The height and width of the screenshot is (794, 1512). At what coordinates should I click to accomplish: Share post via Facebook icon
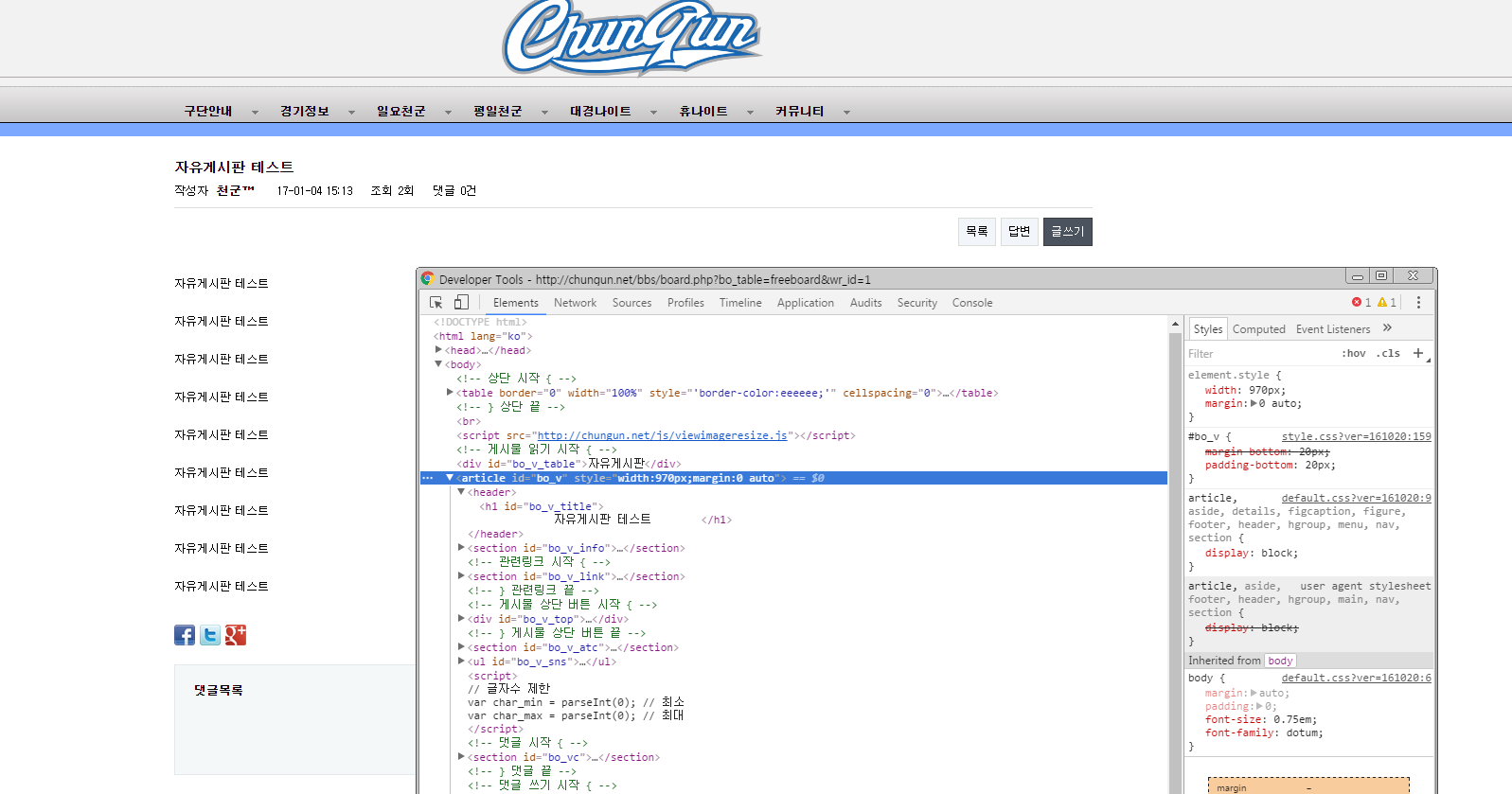pos(185,635)
